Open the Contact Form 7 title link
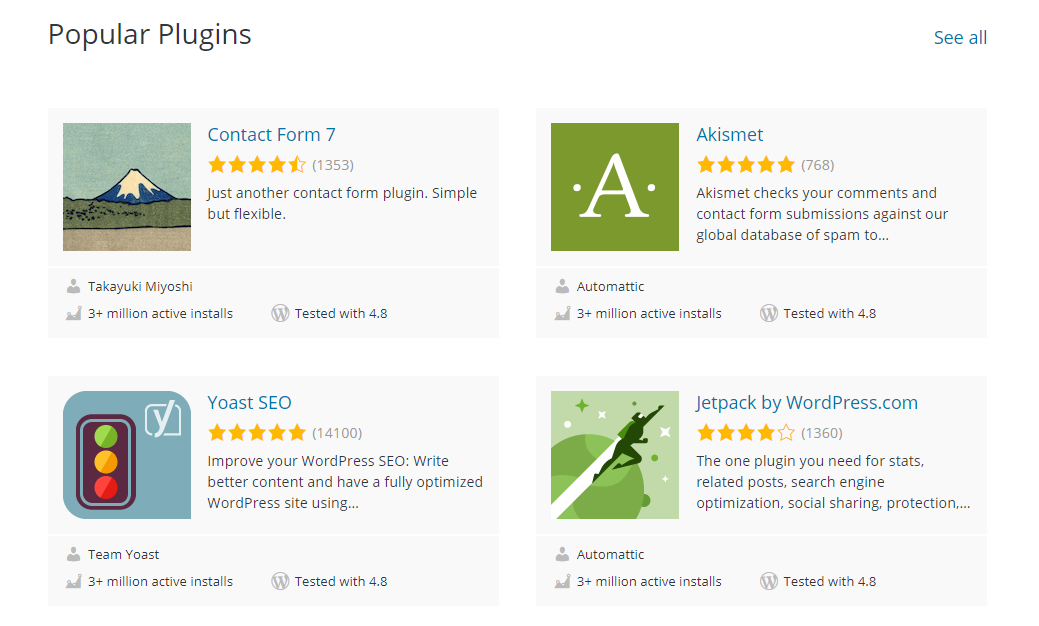1039x626 pixels. click(271, 135)
